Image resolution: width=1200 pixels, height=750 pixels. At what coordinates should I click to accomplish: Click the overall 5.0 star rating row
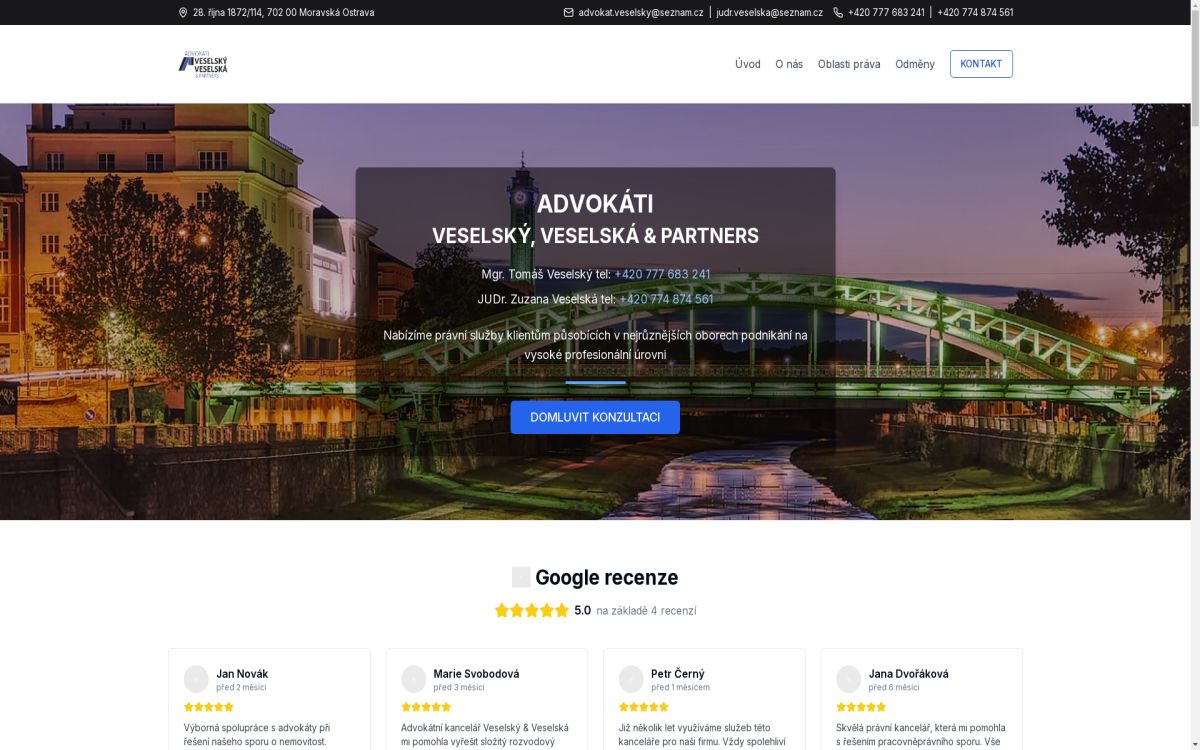[x=531, y=608]
